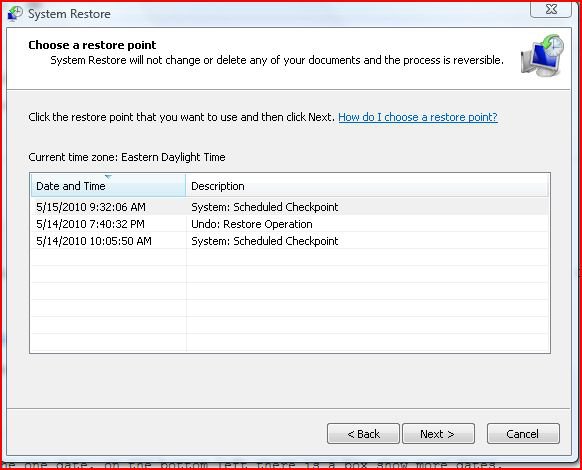The height and width of the screenshot is (470, 582).
Task: Click the 'System Restore' title text
Action: 69,14
